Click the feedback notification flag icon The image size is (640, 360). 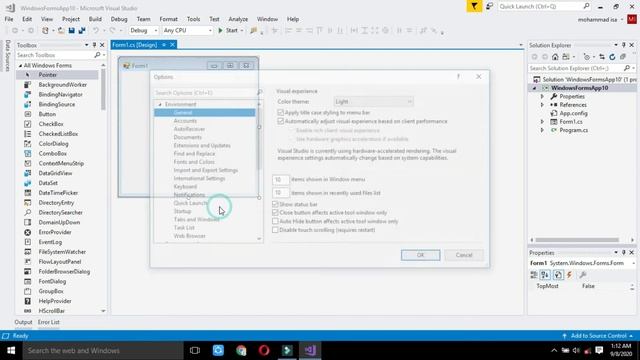point(474,6)
